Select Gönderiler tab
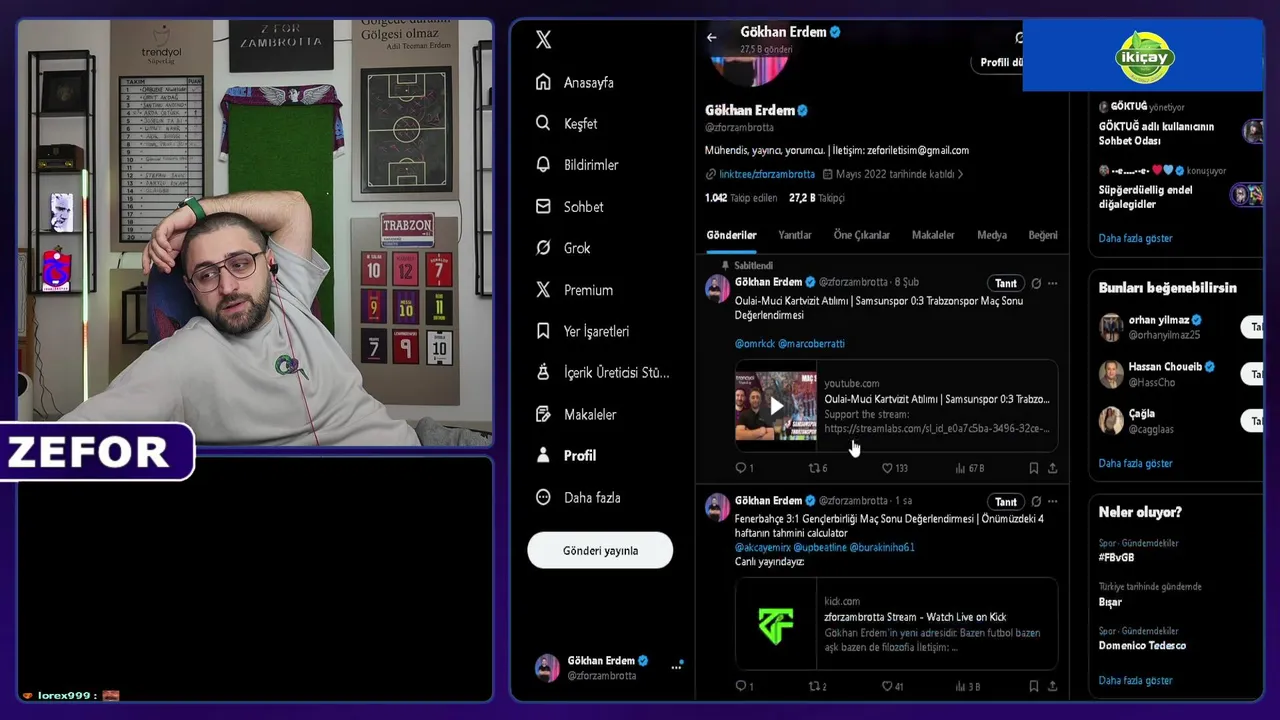This screenshot has width=1280, height=720. (732, 235)
